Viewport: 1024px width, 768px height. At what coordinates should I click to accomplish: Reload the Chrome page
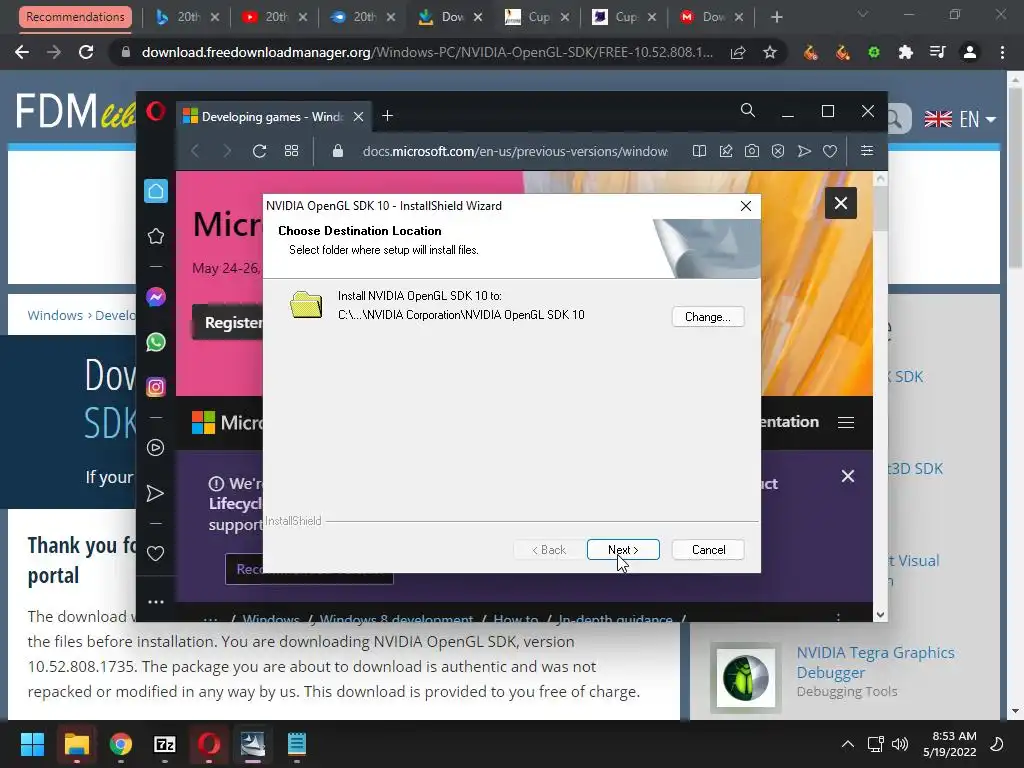86,52
